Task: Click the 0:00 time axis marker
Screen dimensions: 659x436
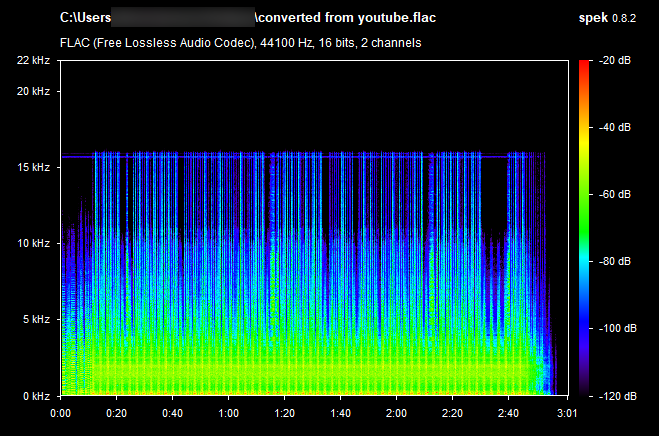Action: 60,412
